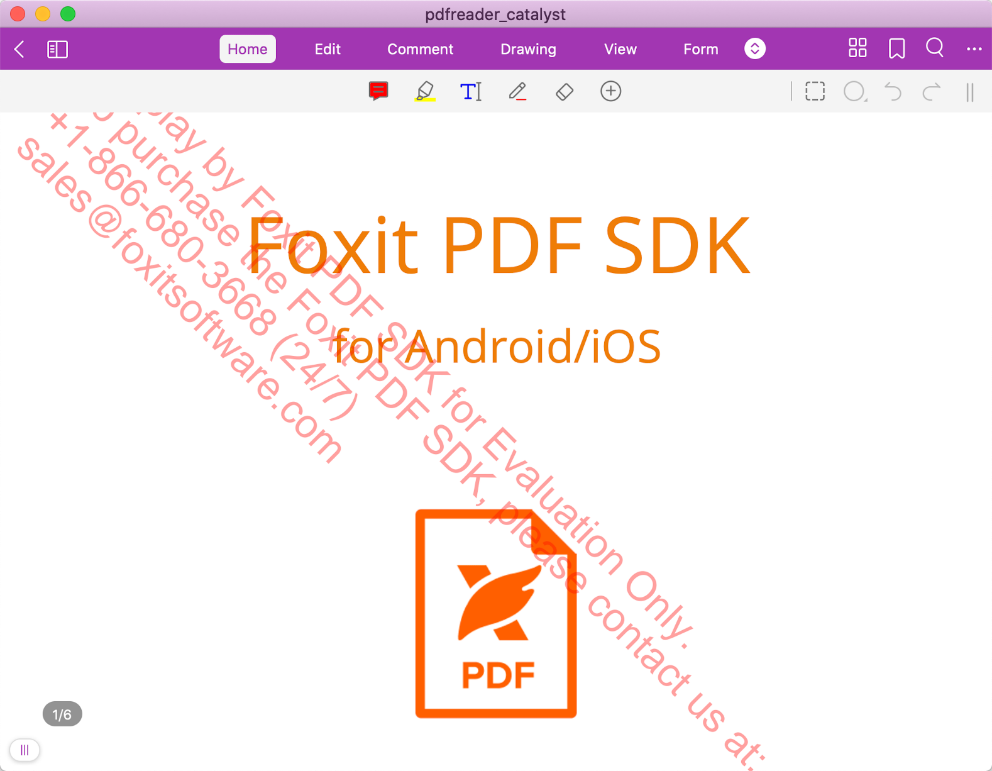
Task: Select the dashed rectangle selection tool
Action: 815,92
